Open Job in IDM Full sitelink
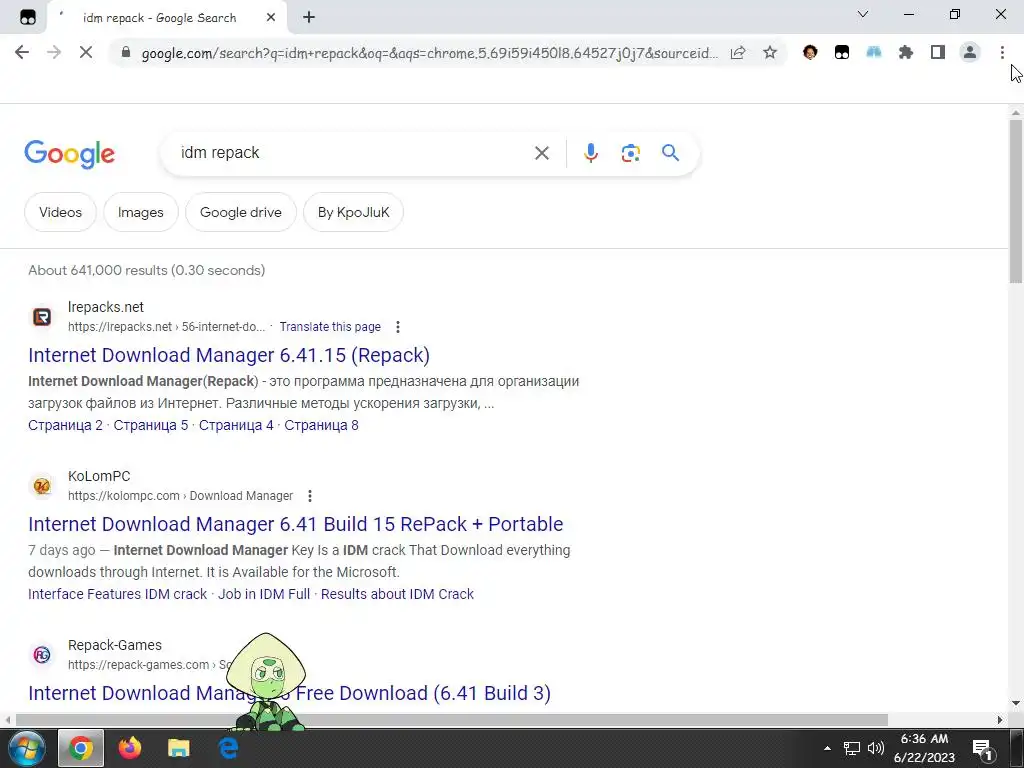Screen dimensions: 1024x768 tap(264, 594)
